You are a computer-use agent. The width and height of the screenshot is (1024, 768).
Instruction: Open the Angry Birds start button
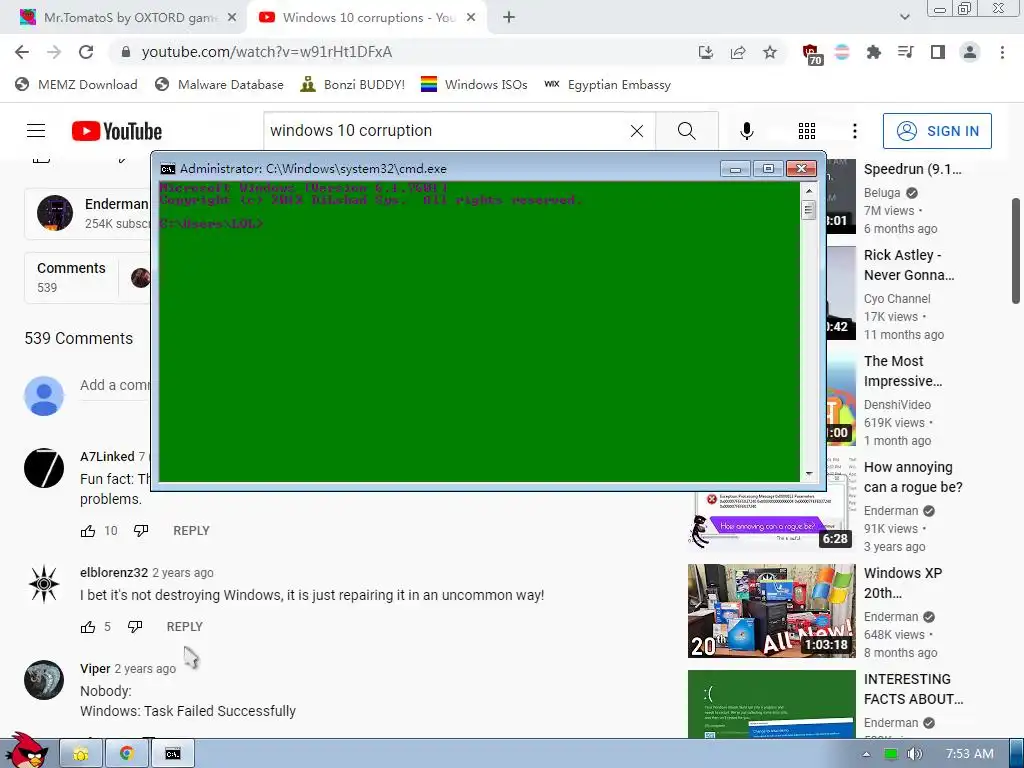point(26,751)
